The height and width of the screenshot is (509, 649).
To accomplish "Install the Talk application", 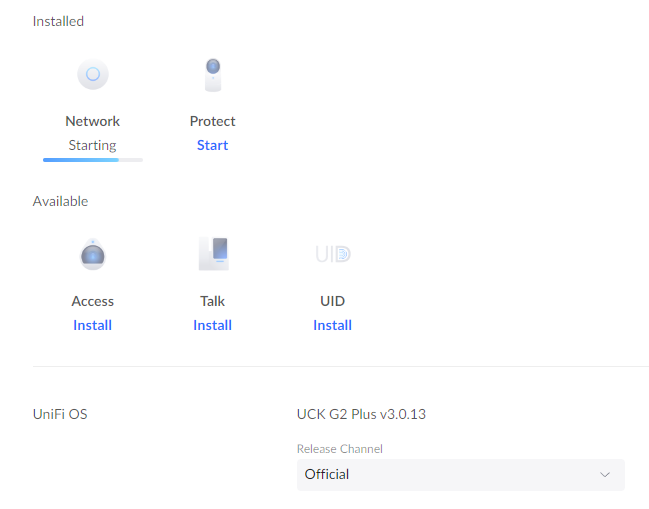I will 212,325.
